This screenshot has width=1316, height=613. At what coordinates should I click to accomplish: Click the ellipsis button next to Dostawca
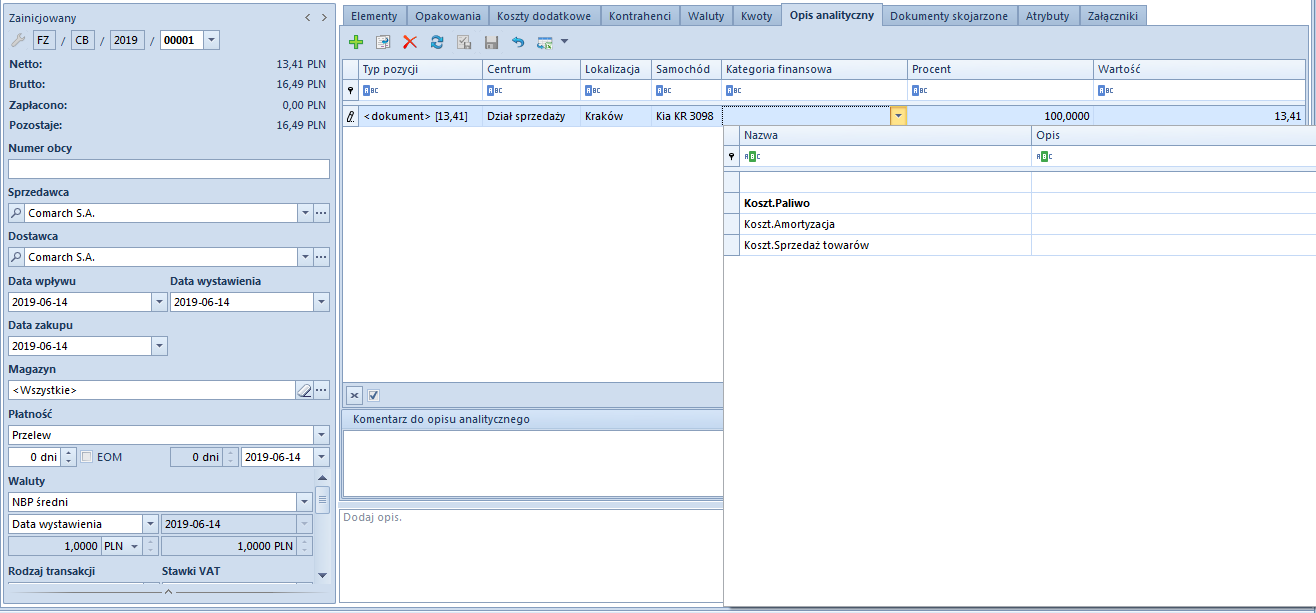321,257
